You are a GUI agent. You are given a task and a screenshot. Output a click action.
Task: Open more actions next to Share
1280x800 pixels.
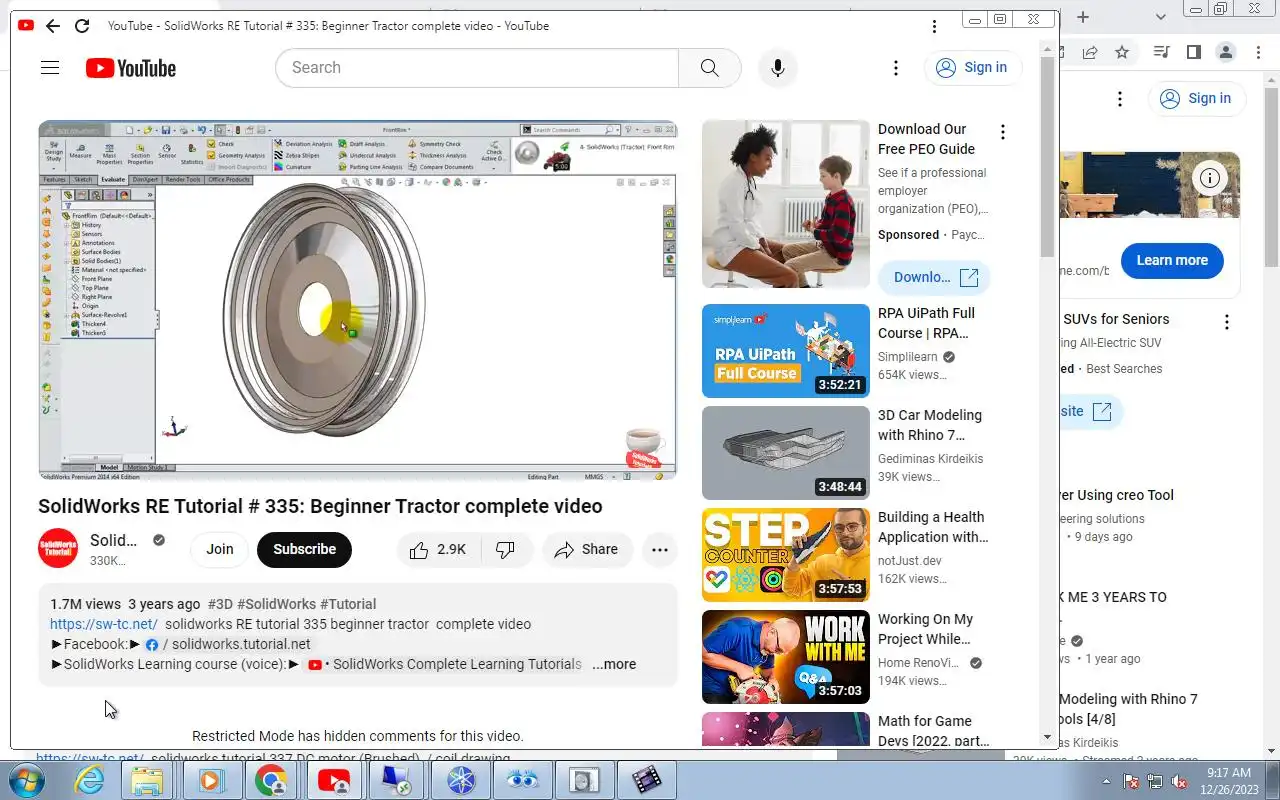point(659,549)
